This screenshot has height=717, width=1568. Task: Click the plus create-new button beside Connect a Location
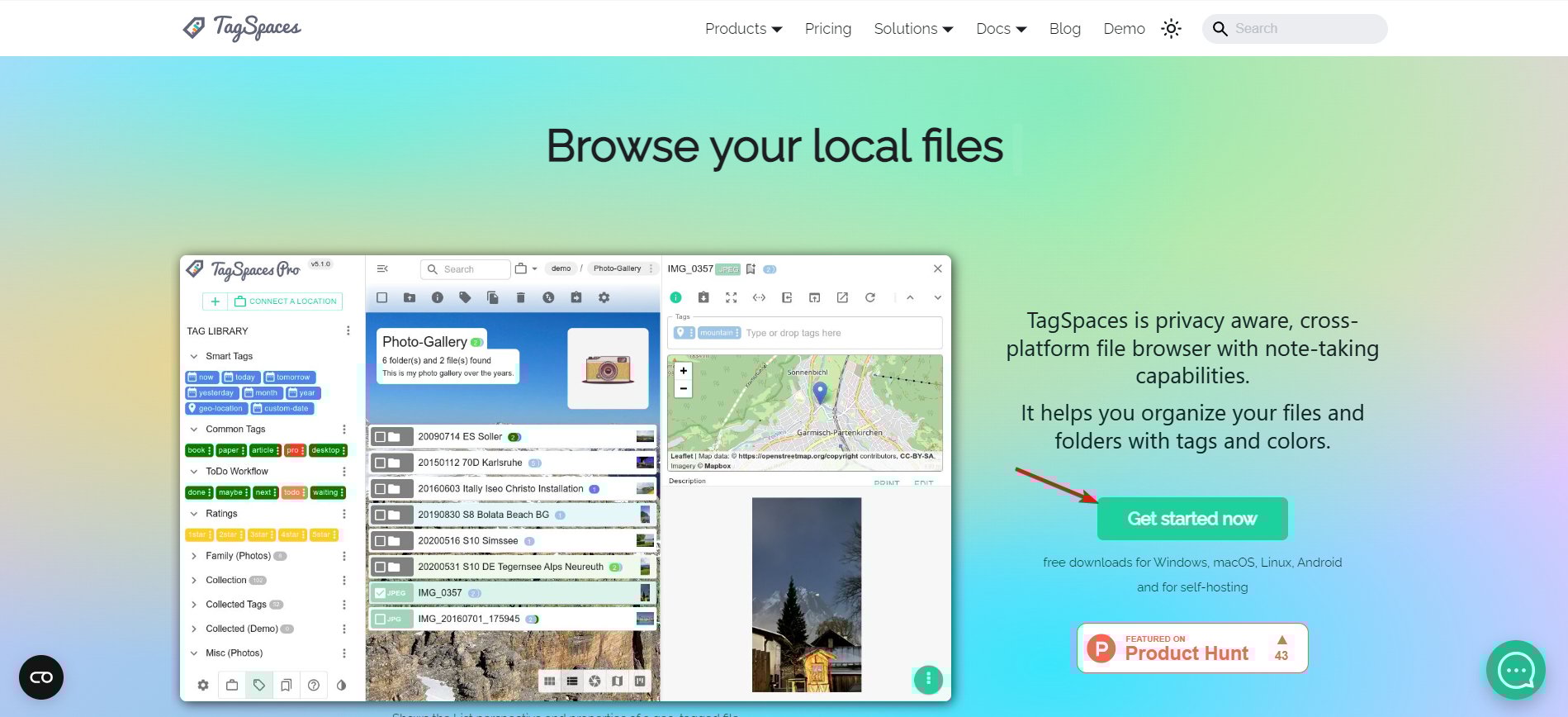(215, 302)
